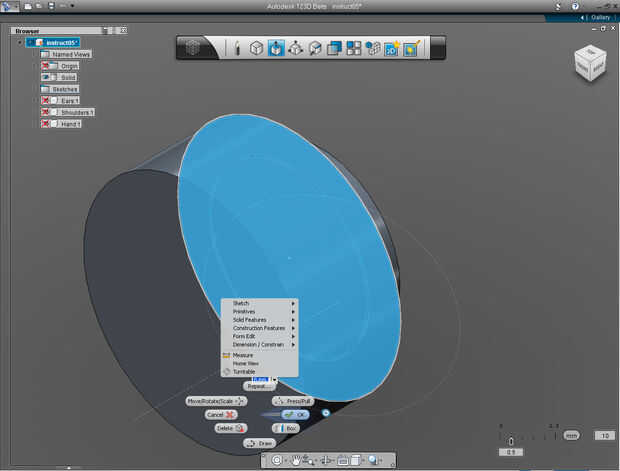Click the ruler scale slider handle
620x471 pixels.
click(x=511, y=441)
